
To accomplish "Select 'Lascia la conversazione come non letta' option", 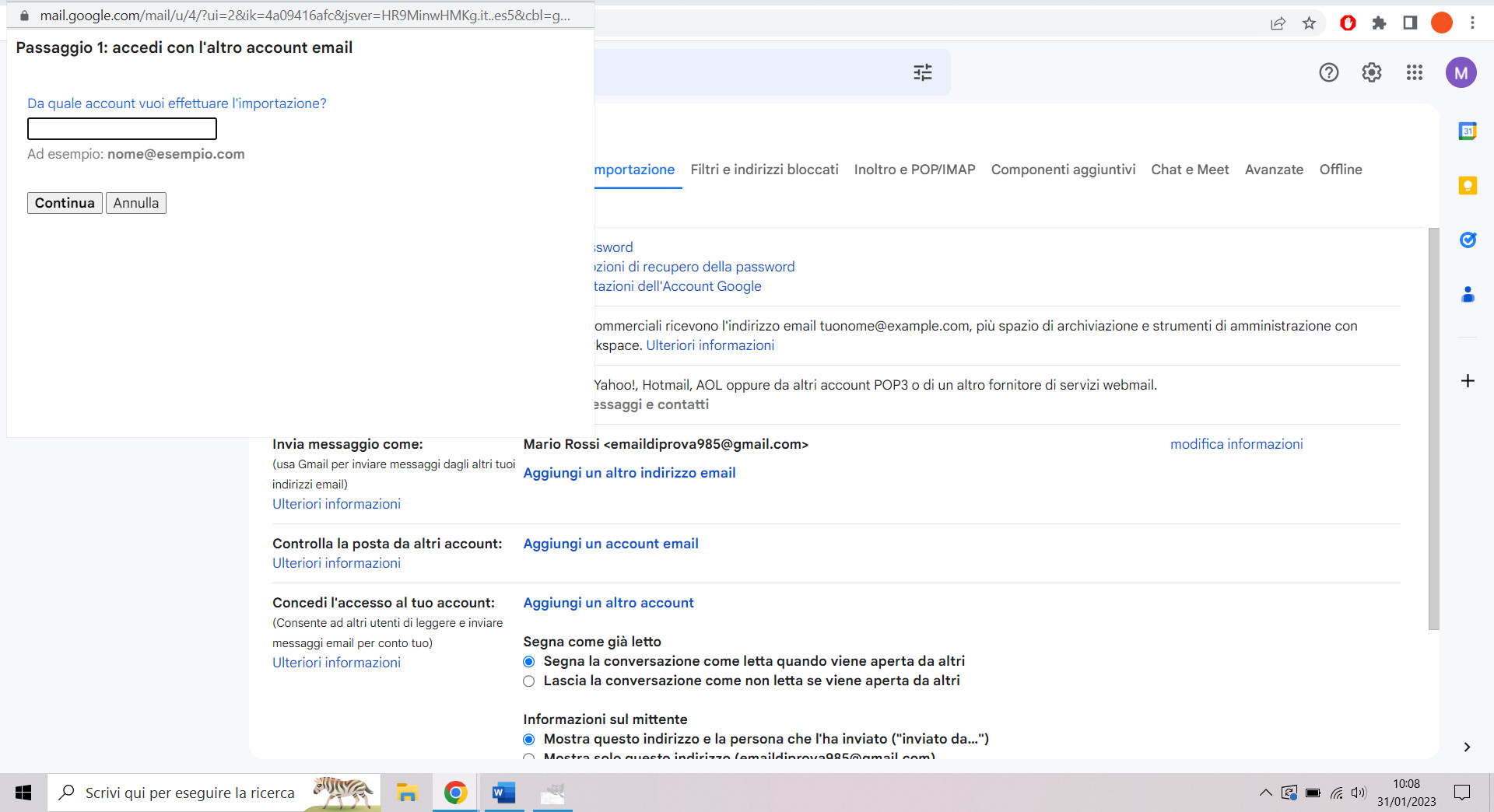I will tap(529, 681).
